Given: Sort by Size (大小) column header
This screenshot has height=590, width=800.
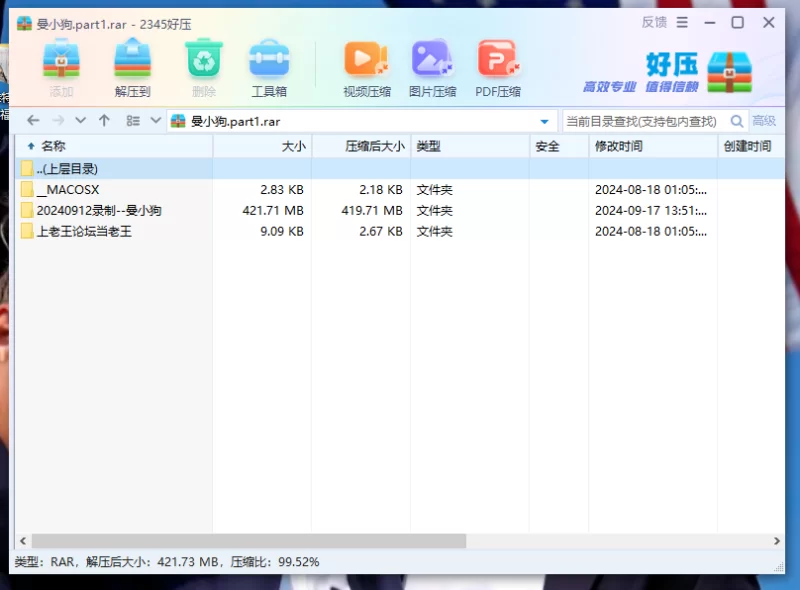Looking at the screenshot, I should click(262, 146).
